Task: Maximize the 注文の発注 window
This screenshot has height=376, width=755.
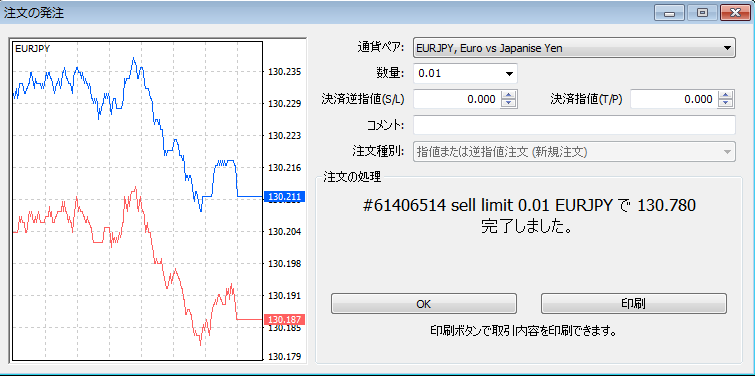Action: pos(702,13)
